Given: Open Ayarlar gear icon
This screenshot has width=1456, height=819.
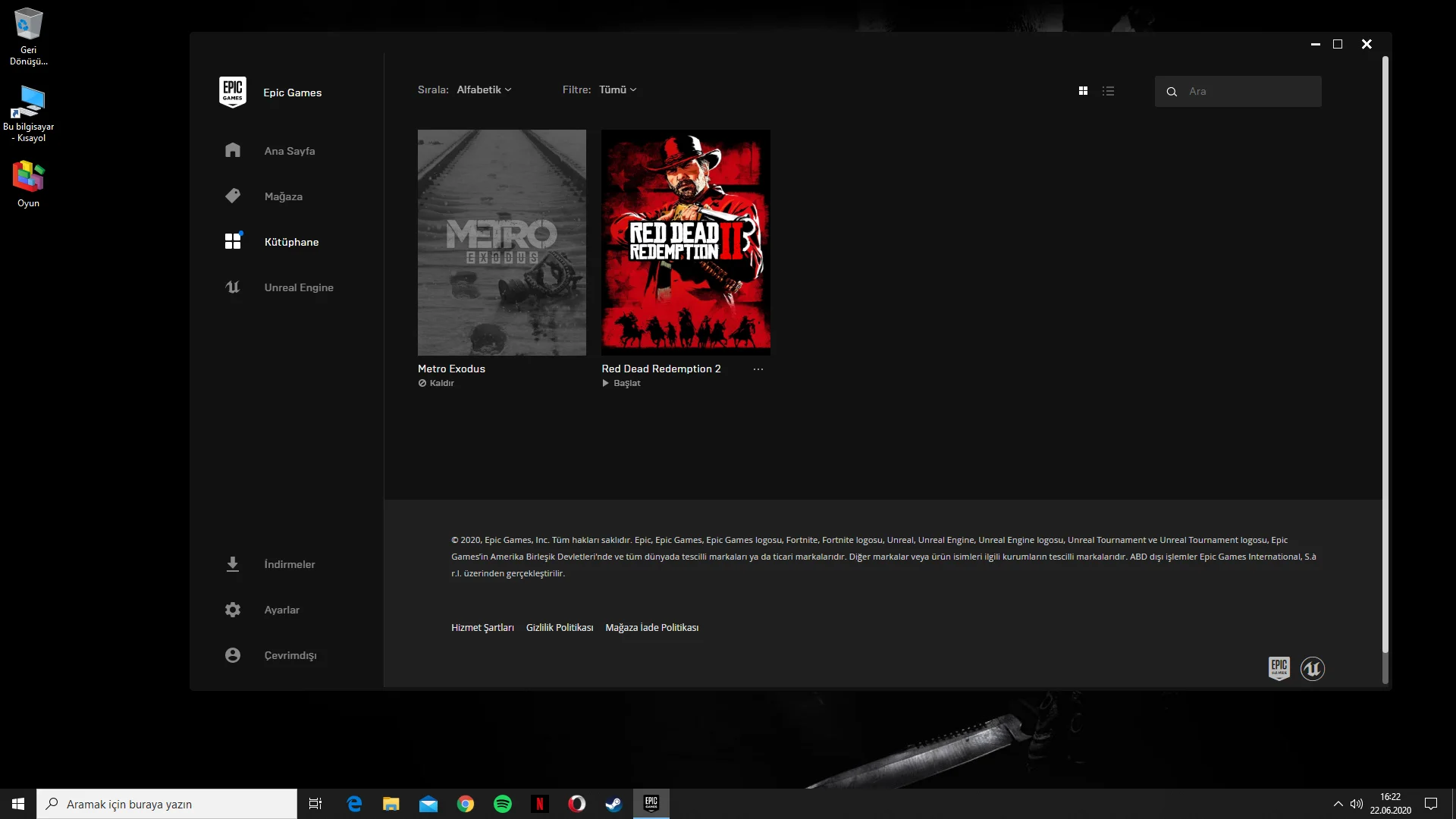Looking at the screenshot, I should (233, 610).
